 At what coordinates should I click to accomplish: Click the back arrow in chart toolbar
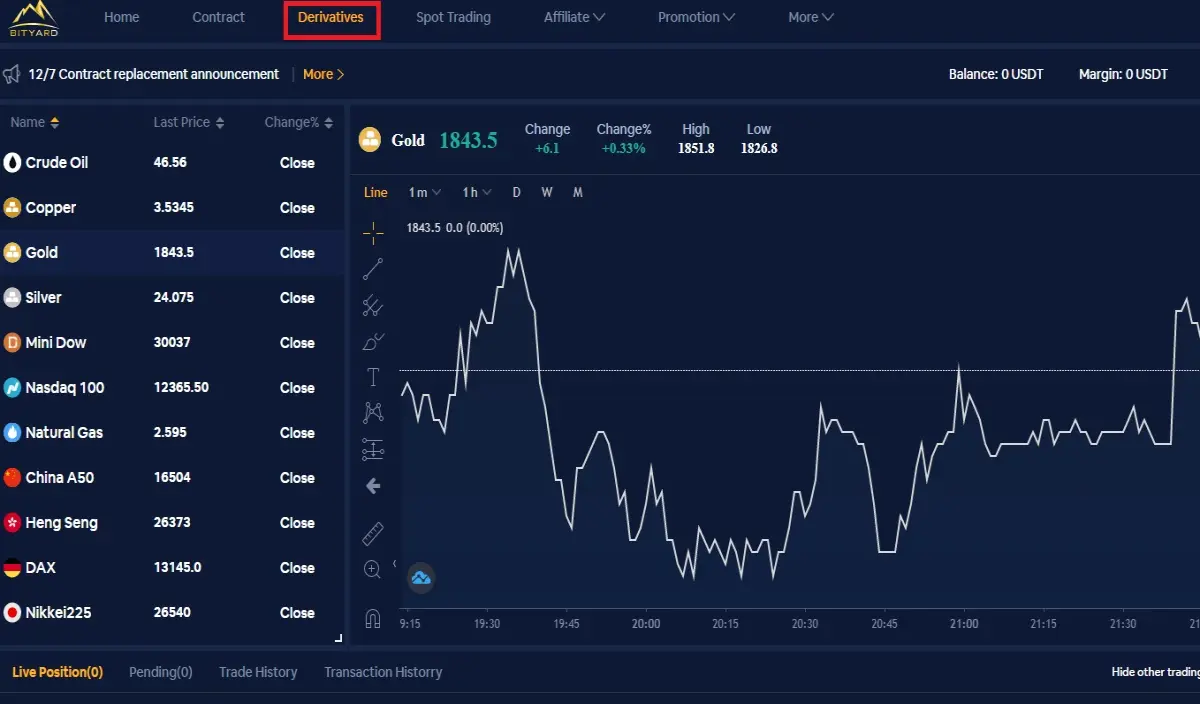pos(373,486)
